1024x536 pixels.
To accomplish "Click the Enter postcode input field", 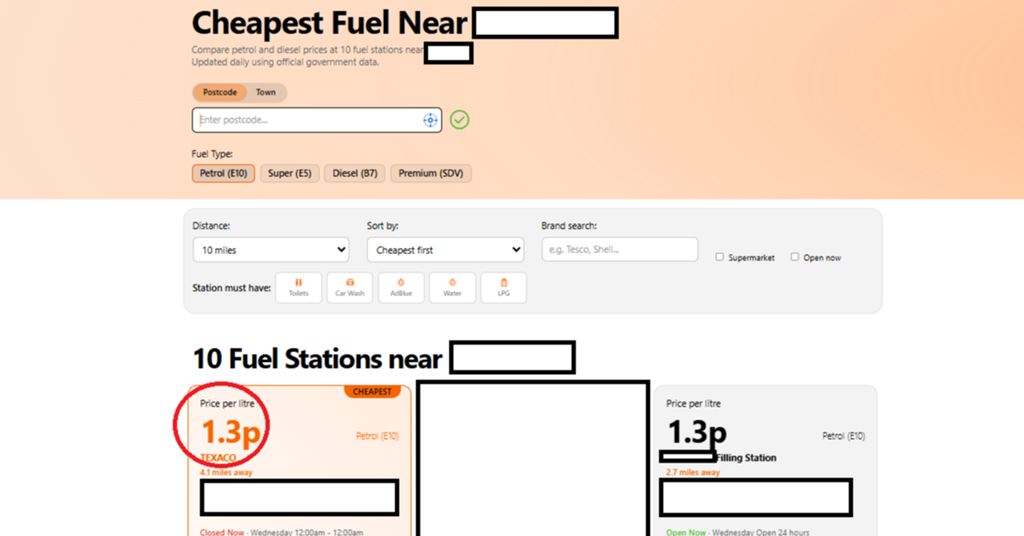I will click(317, 120).
